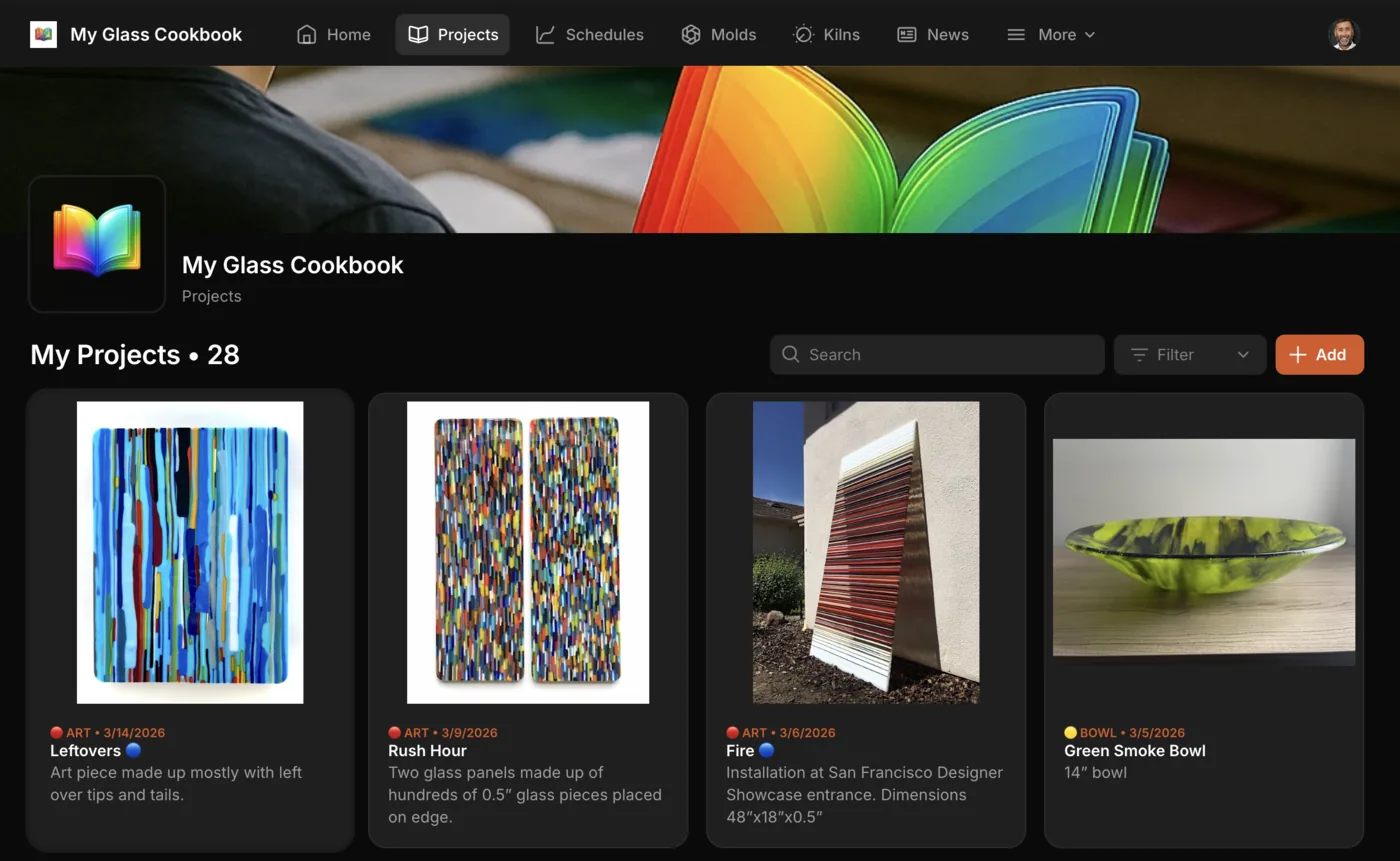This screenshot has width=1400, height=861.
Task: Click the 'ART • 3/9/2026' label
Action: point(450,732)
